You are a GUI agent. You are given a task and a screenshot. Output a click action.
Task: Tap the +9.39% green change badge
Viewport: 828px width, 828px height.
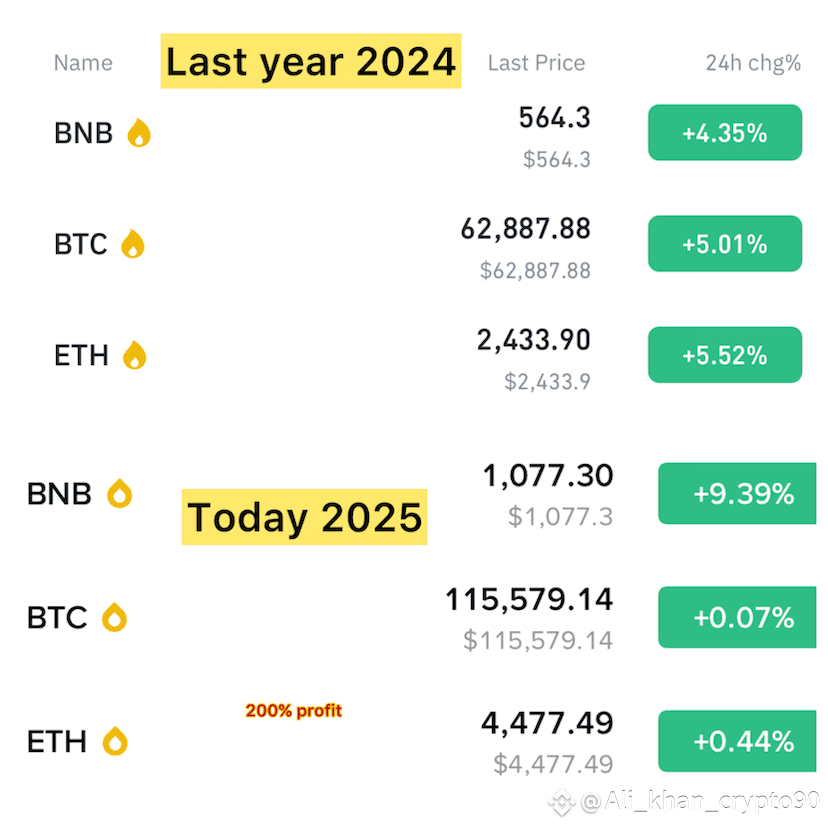[x=738, y=493]
